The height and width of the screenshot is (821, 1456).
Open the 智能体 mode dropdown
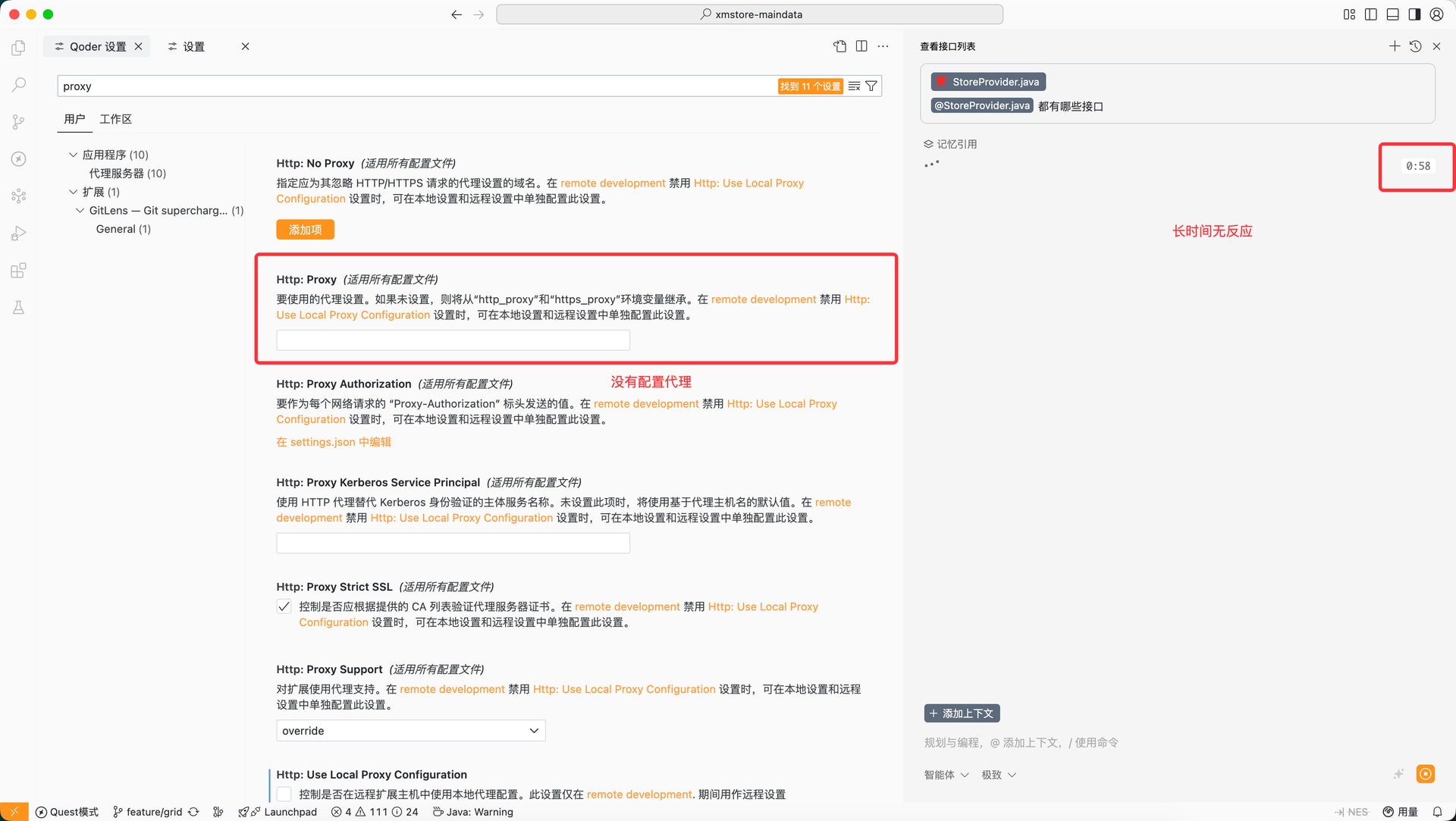click(946, 775)
